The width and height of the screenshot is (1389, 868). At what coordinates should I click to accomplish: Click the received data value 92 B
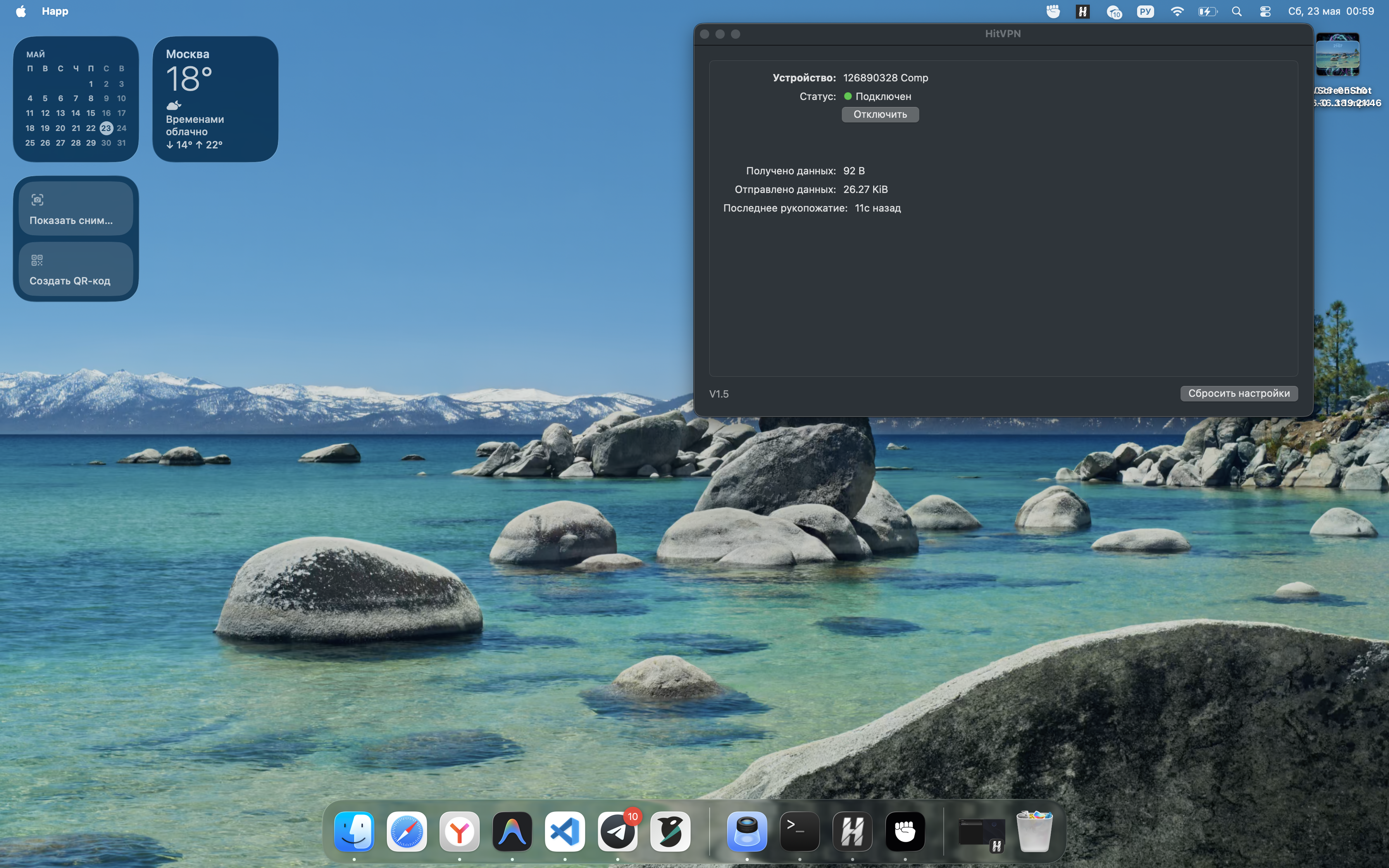854,170
